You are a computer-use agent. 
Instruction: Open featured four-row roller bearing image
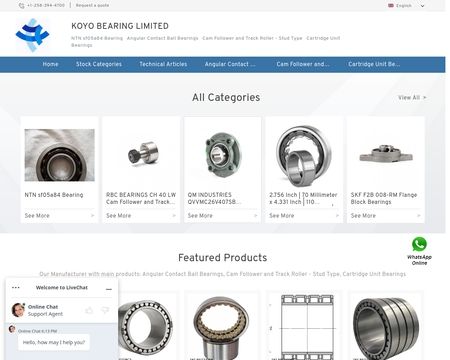click(386, 328)
